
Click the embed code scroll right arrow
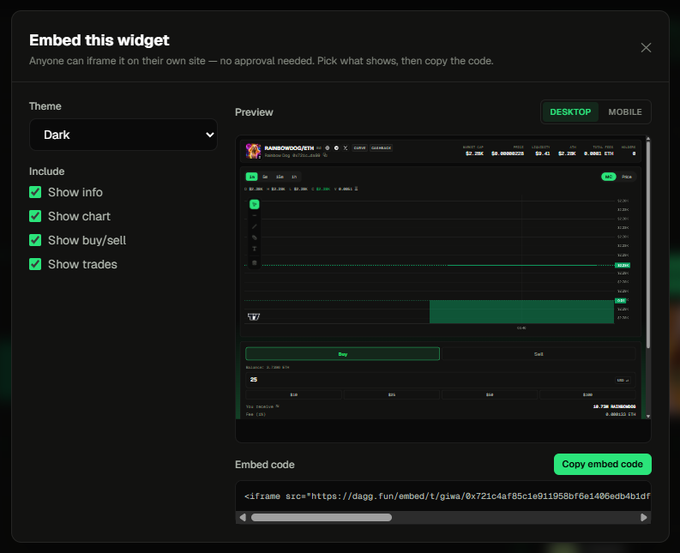click(644, 517)
